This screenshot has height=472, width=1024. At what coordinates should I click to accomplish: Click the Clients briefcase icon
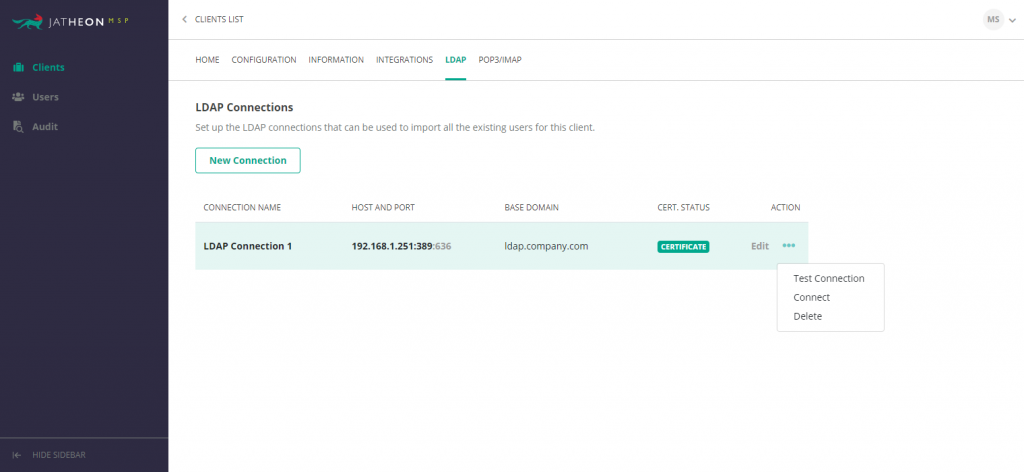[18, 67]
